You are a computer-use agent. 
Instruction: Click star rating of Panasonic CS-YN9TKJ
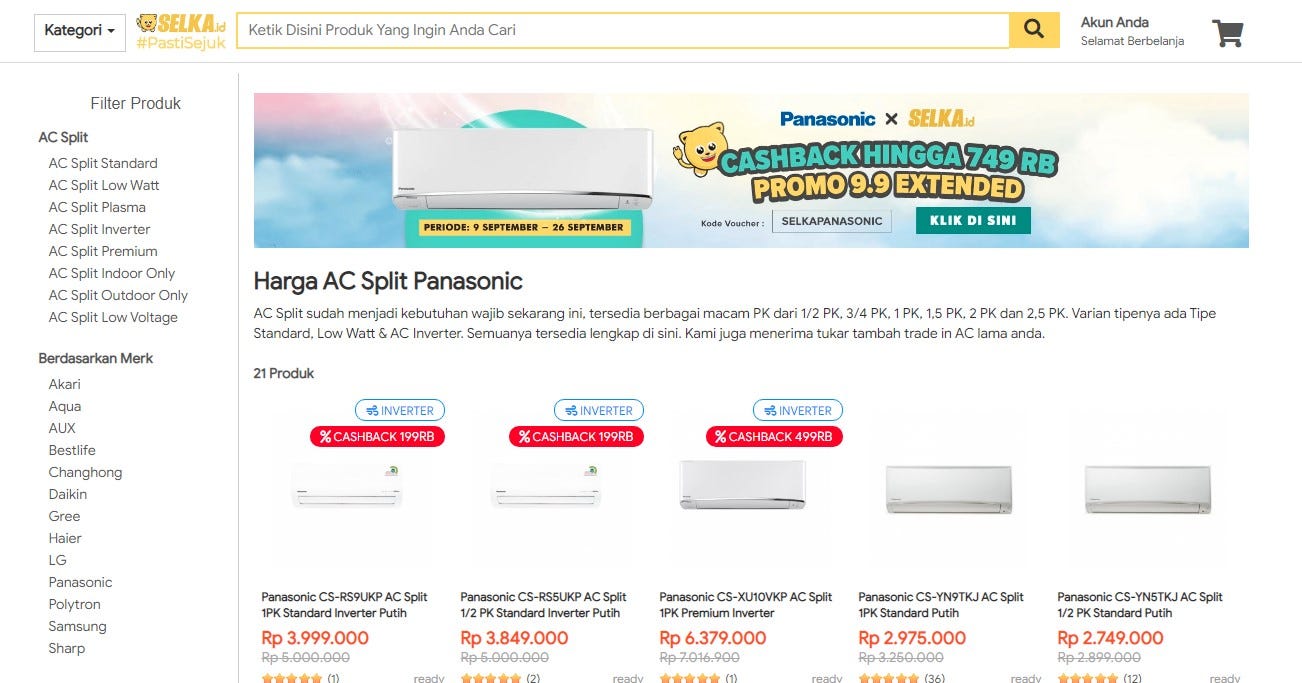pos(888,678)
